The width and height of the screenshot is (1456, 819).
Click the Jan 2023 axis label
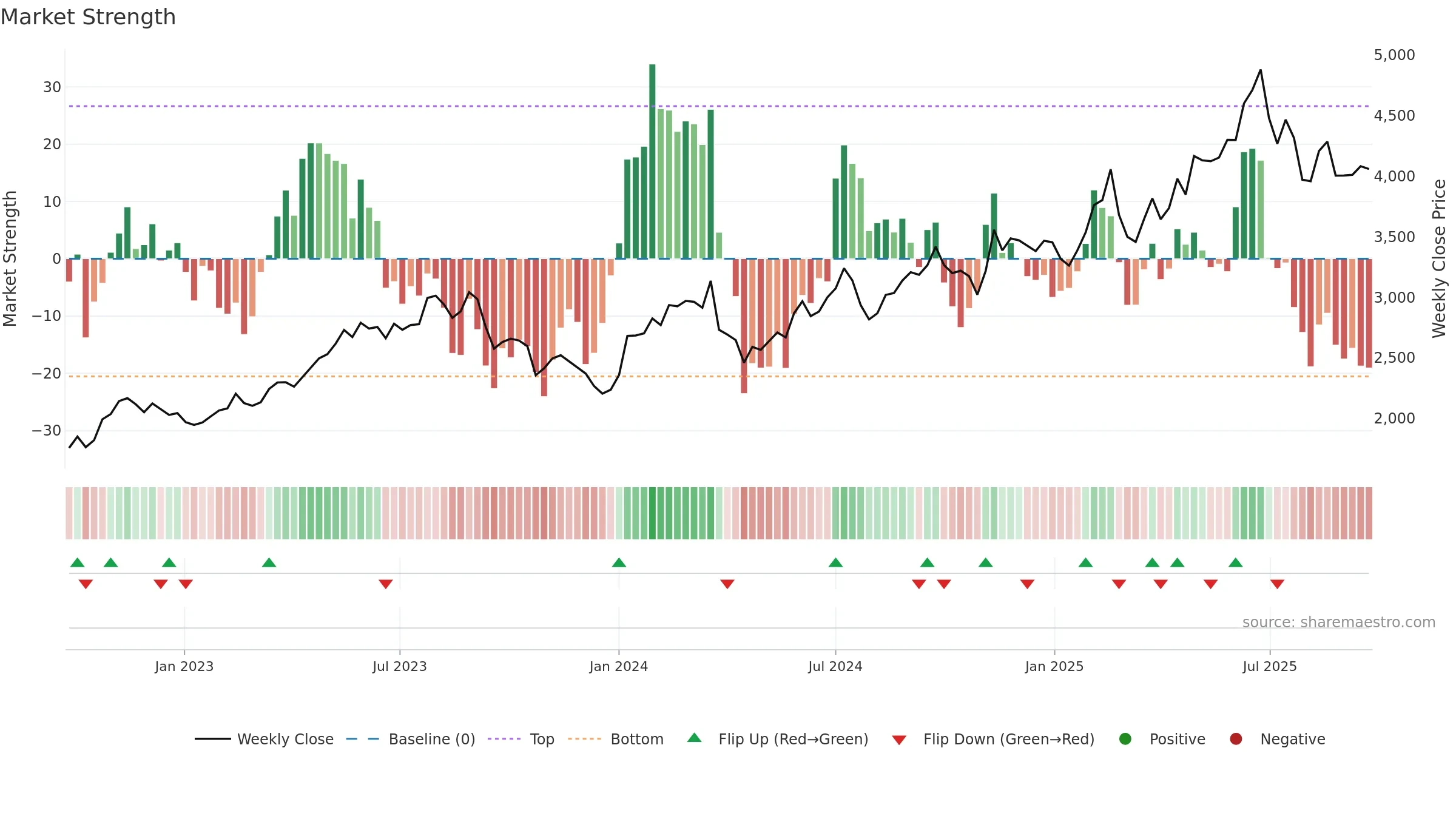184,667
